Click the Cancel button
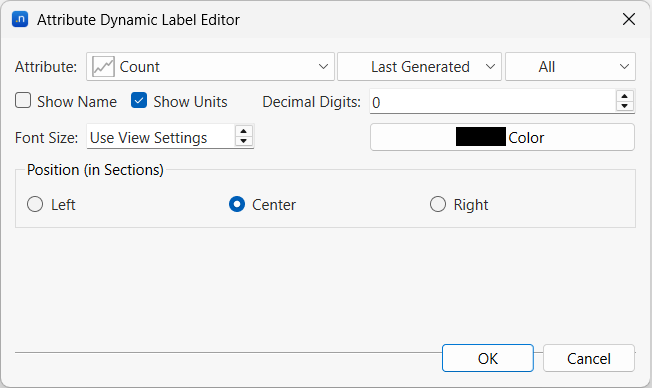This screenshot has width=652, height=388. click(x=589, y=358)
